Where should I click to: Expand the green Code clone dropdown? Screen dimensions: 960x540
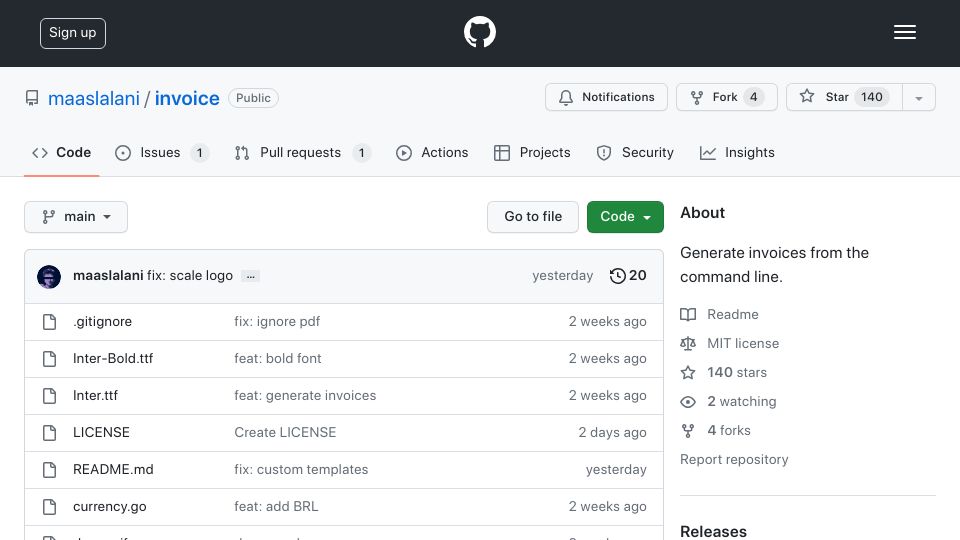point(625,217)
